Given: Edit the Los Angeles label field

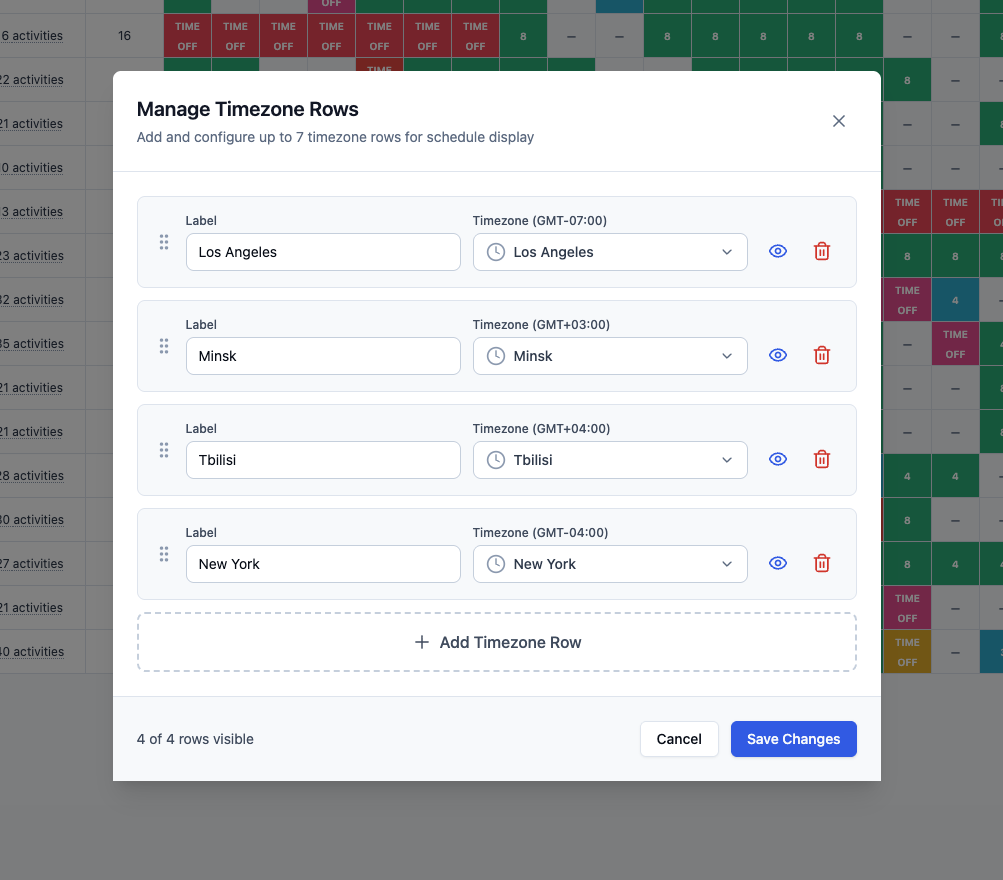Looking at the screenshot, I should tap(323, 252).
